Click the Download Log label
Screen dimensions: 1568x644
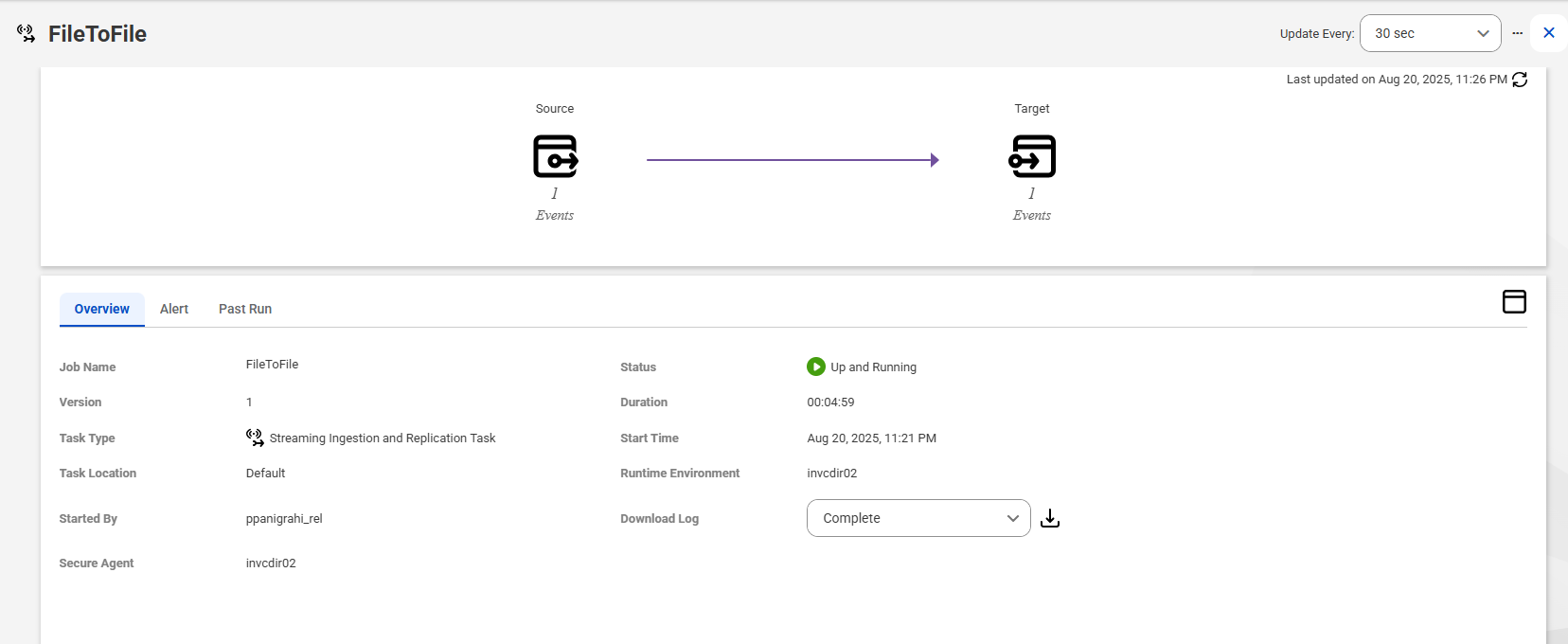[x=659, y=519]
